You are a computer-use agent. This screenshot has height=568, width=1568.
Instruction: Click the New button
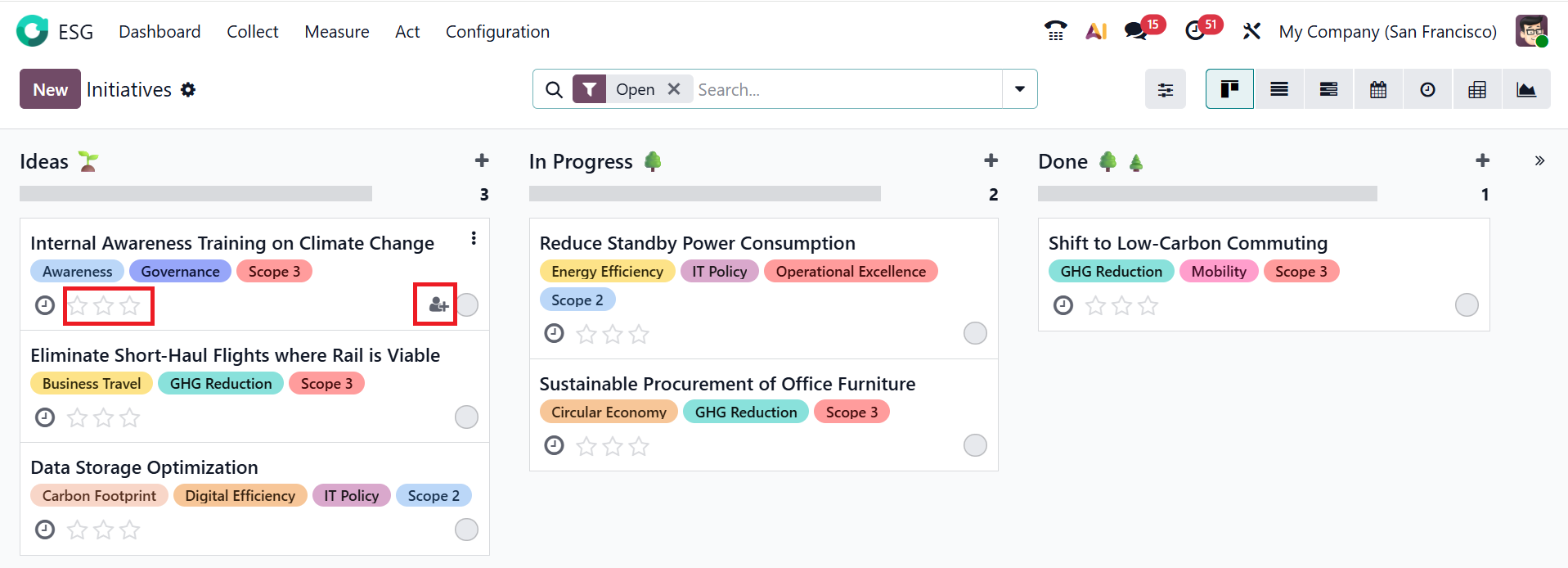[x=50, y=89]
